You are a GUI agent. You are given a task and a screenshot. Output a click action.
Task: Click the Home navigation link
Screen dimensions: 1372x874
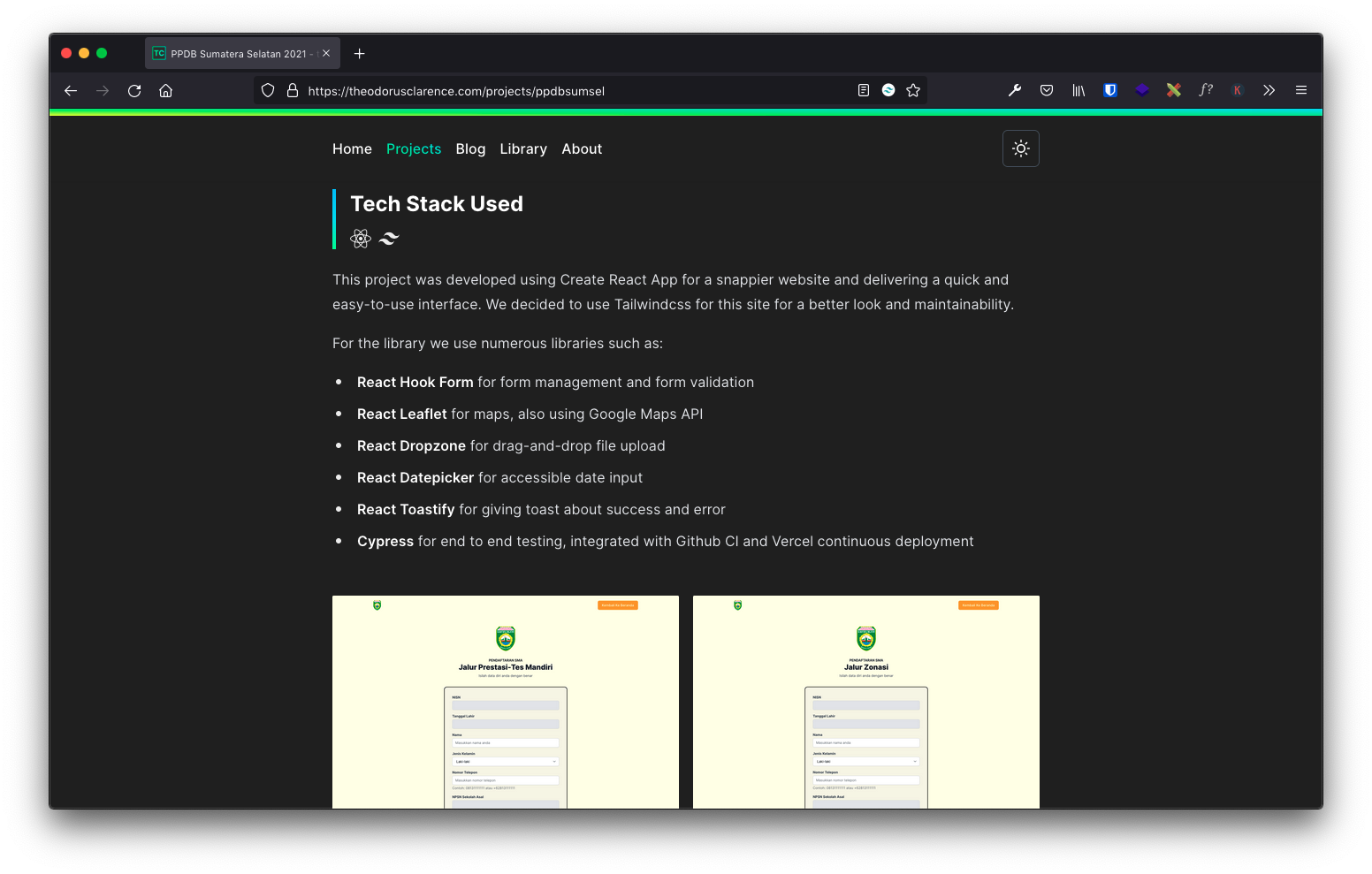coord(352,149)
